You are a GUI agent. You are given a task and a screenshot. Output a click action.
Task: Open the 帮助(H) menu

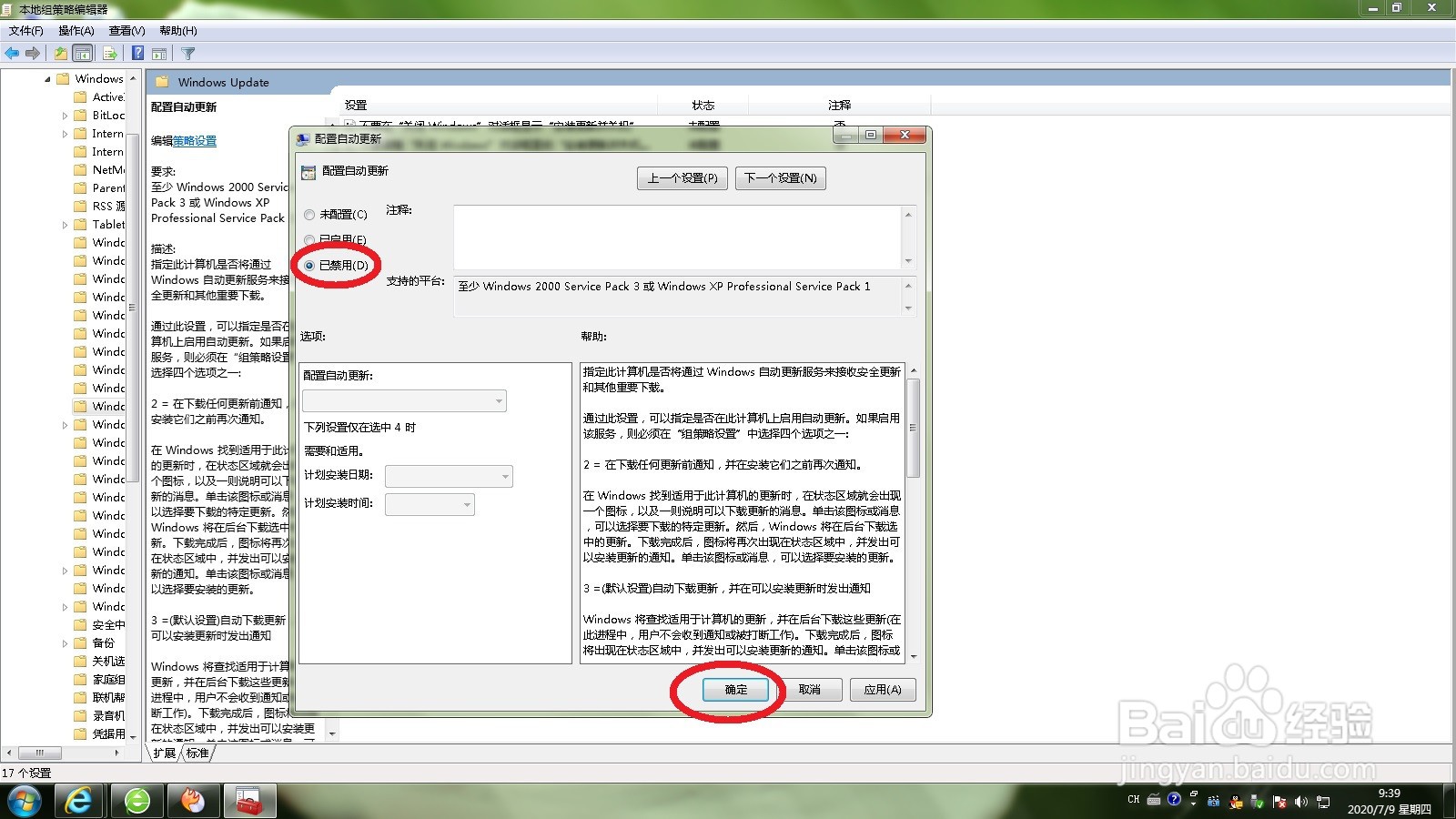178,31
